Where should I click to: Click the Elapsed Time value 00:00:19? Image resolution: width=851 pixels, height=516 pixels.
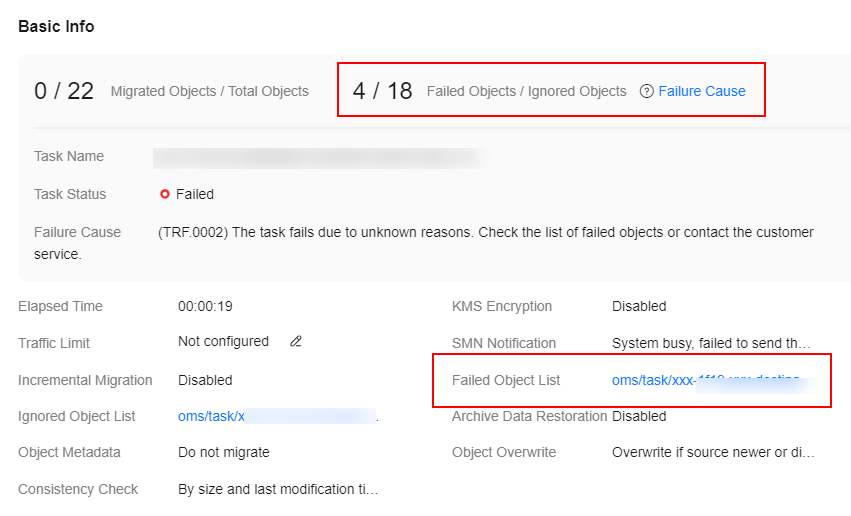[x=205, y=306]
